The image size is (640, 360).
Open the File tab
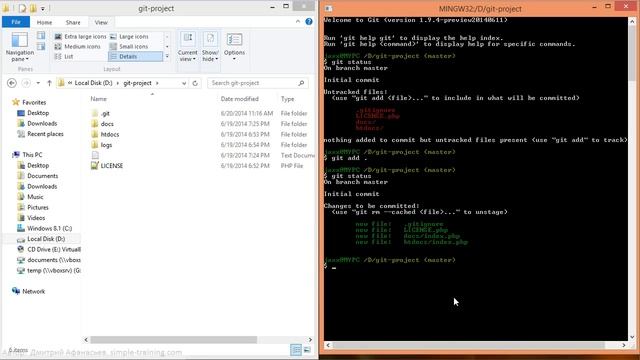[x=16, y=22]
